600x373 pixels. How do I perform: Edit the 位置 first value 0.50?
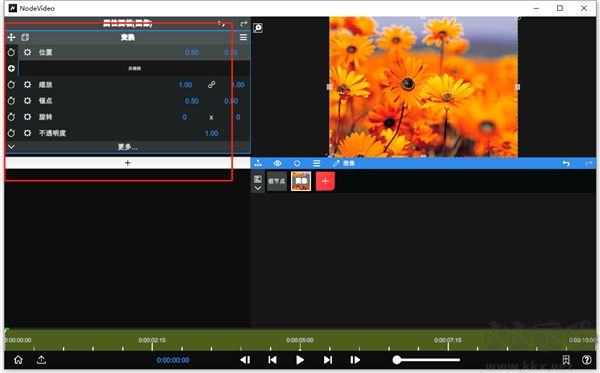(192, 52)
